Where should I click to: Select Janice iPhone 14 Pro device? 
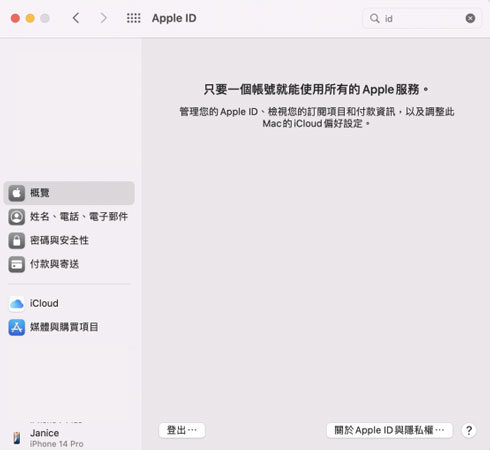(x=69, y=438)
